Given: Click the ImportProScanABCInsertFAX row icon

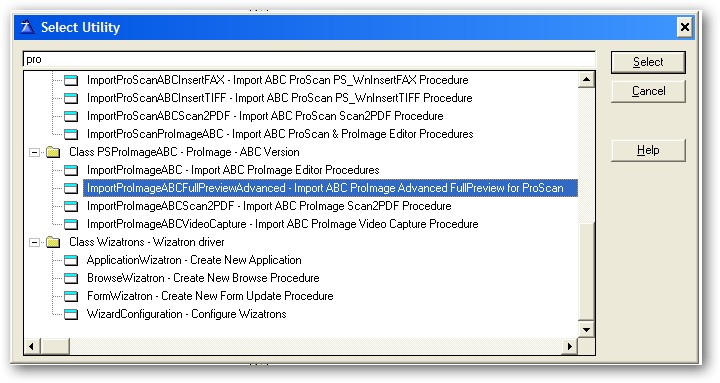Looking at the screenshot, I should pyautogui.click(x=71, y=80).
